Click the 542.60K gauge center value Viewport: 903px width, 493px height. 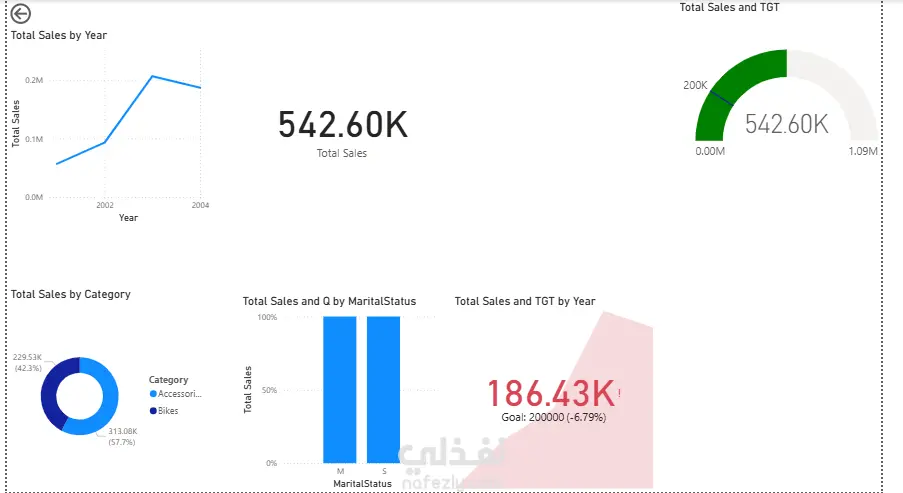[x=787, y=124]
